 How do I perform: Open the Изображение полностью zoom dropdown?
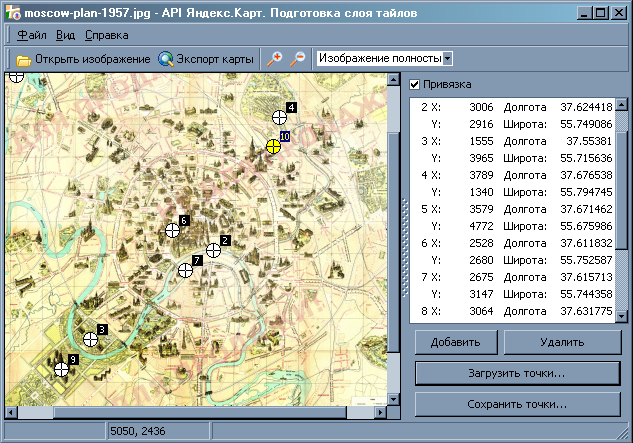tap(447, 59)
